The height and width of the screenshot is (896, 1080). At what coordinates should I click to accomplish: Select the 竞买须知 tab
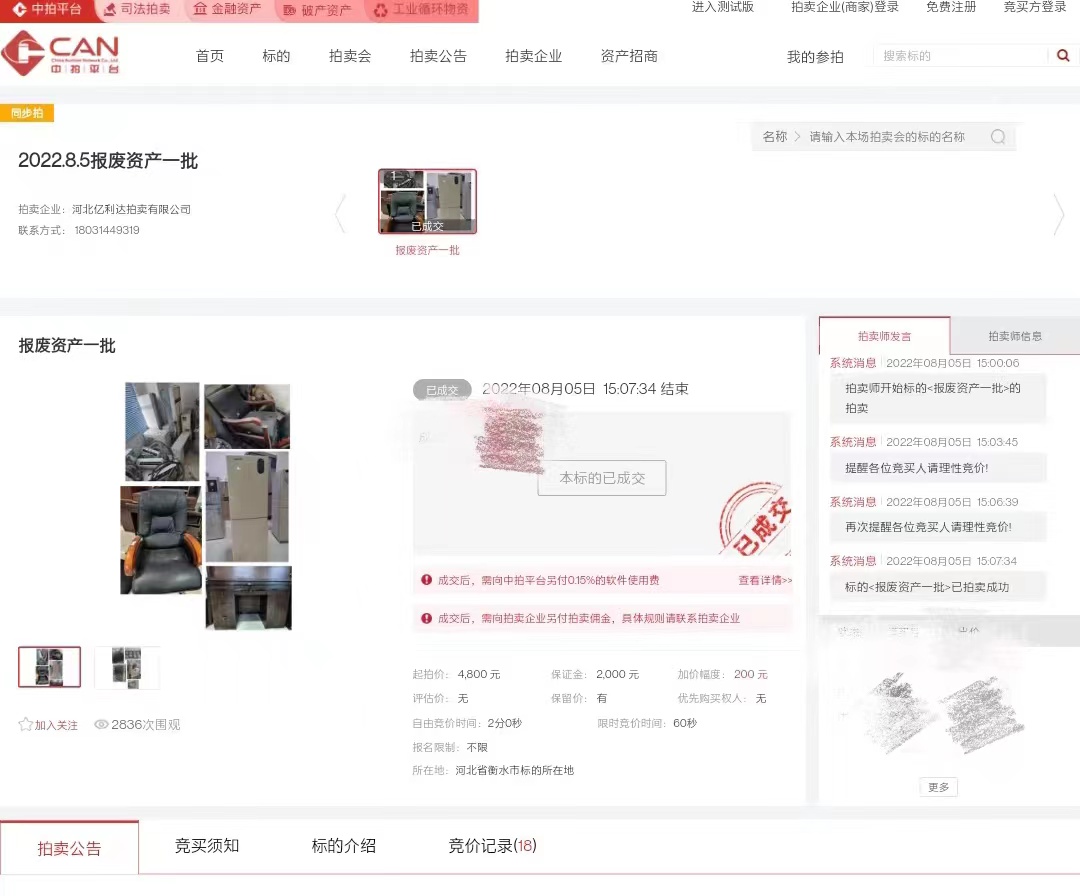click(x=207, y=846)
